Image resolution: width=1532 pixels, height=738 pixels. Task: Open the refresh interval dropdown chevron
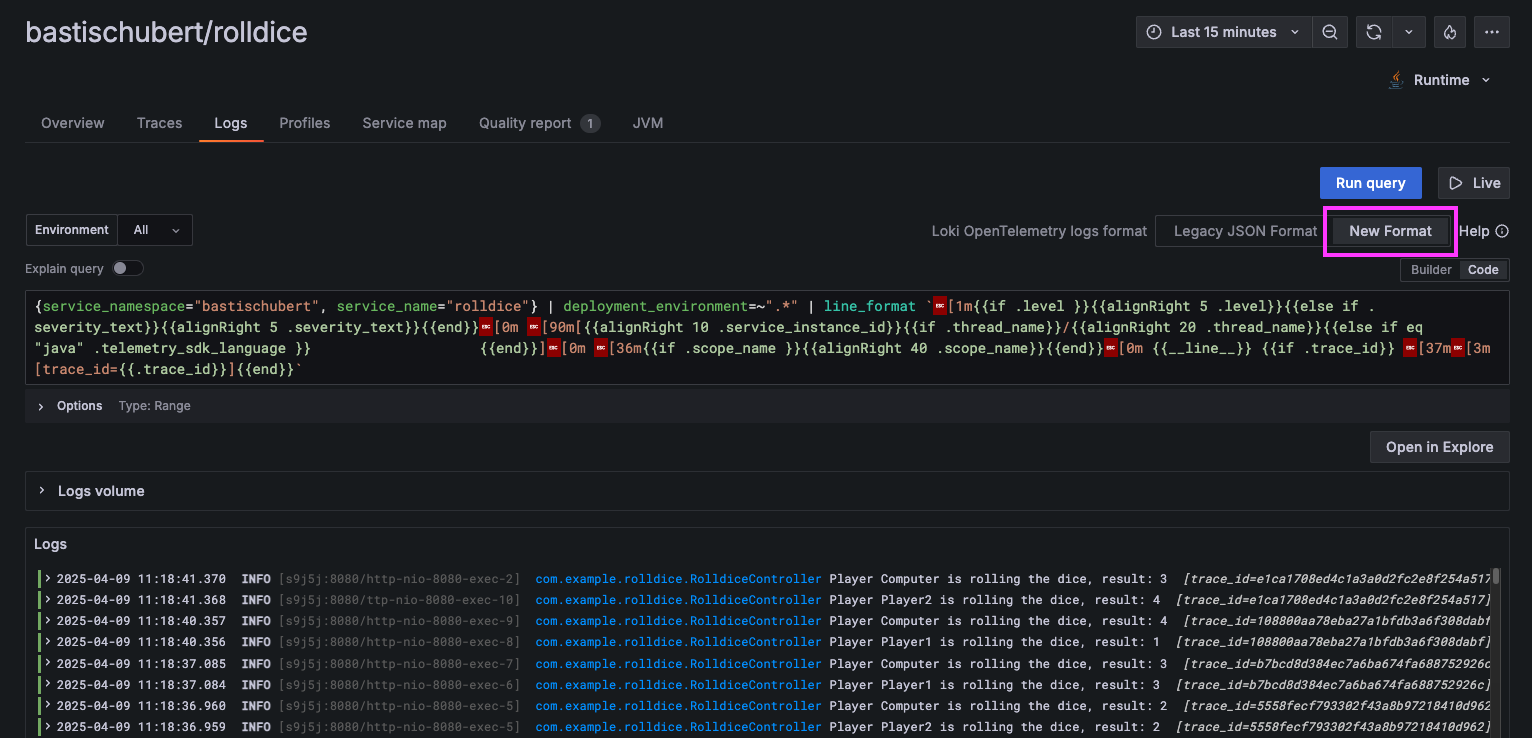click(x=1408, y=32)
